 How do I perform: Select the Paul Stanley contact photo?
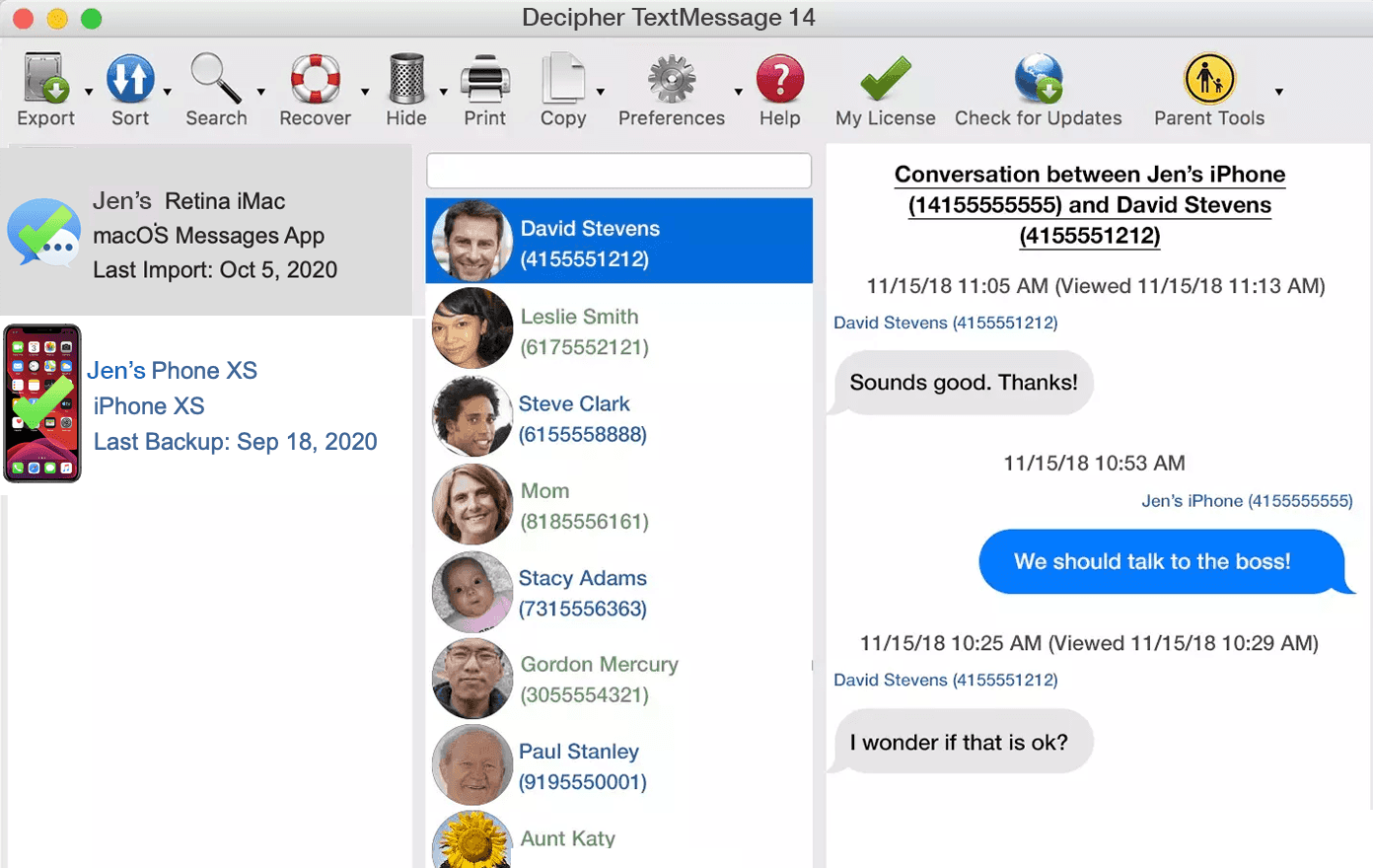(472, 765)
